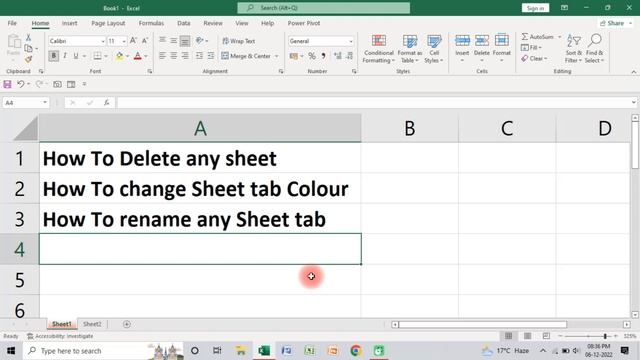Open Conditional Formatting dropdown

pos(378,49)
